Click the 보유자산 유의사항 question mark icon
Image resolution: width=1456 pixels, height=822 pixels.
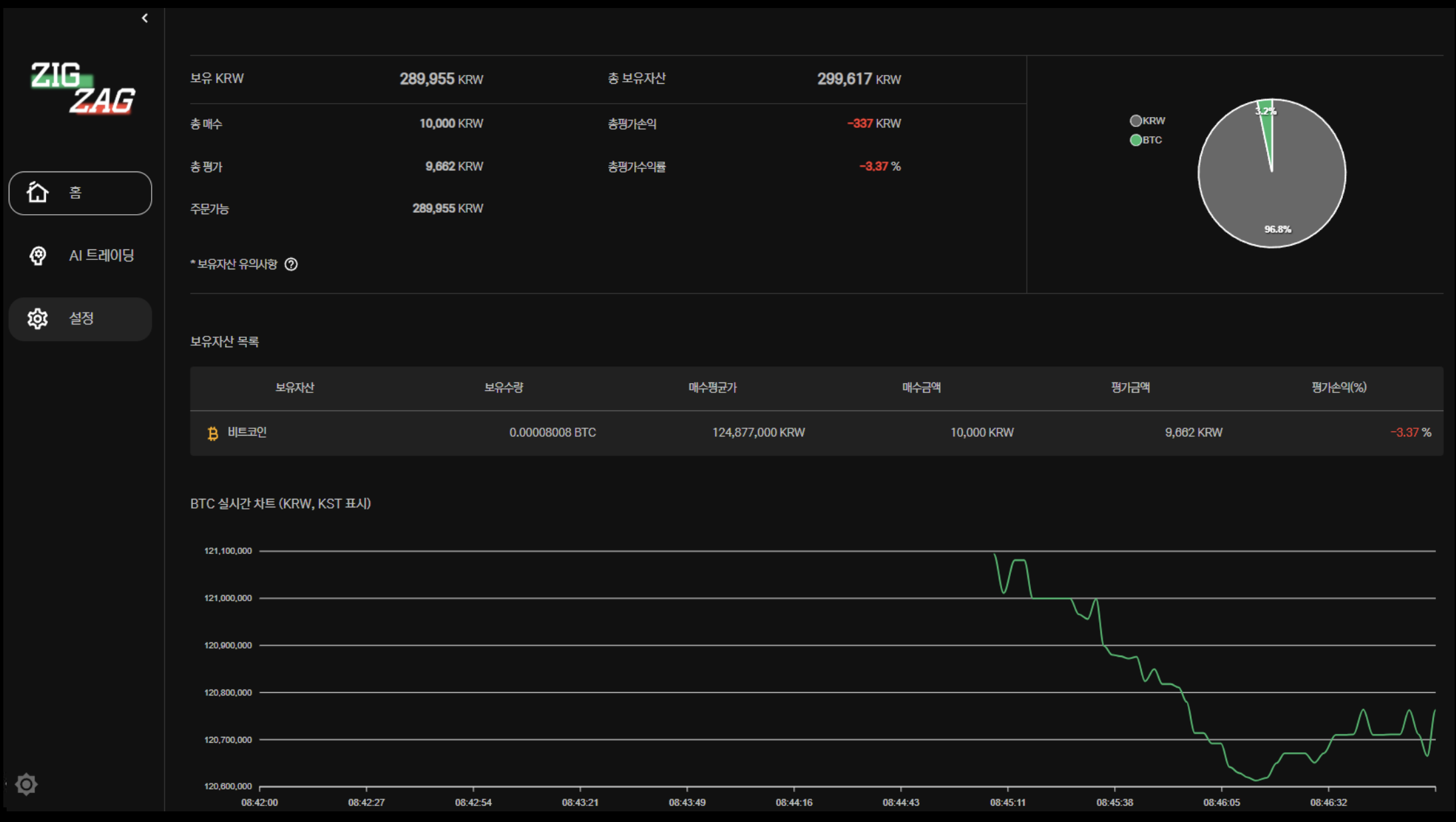point(291,264)
